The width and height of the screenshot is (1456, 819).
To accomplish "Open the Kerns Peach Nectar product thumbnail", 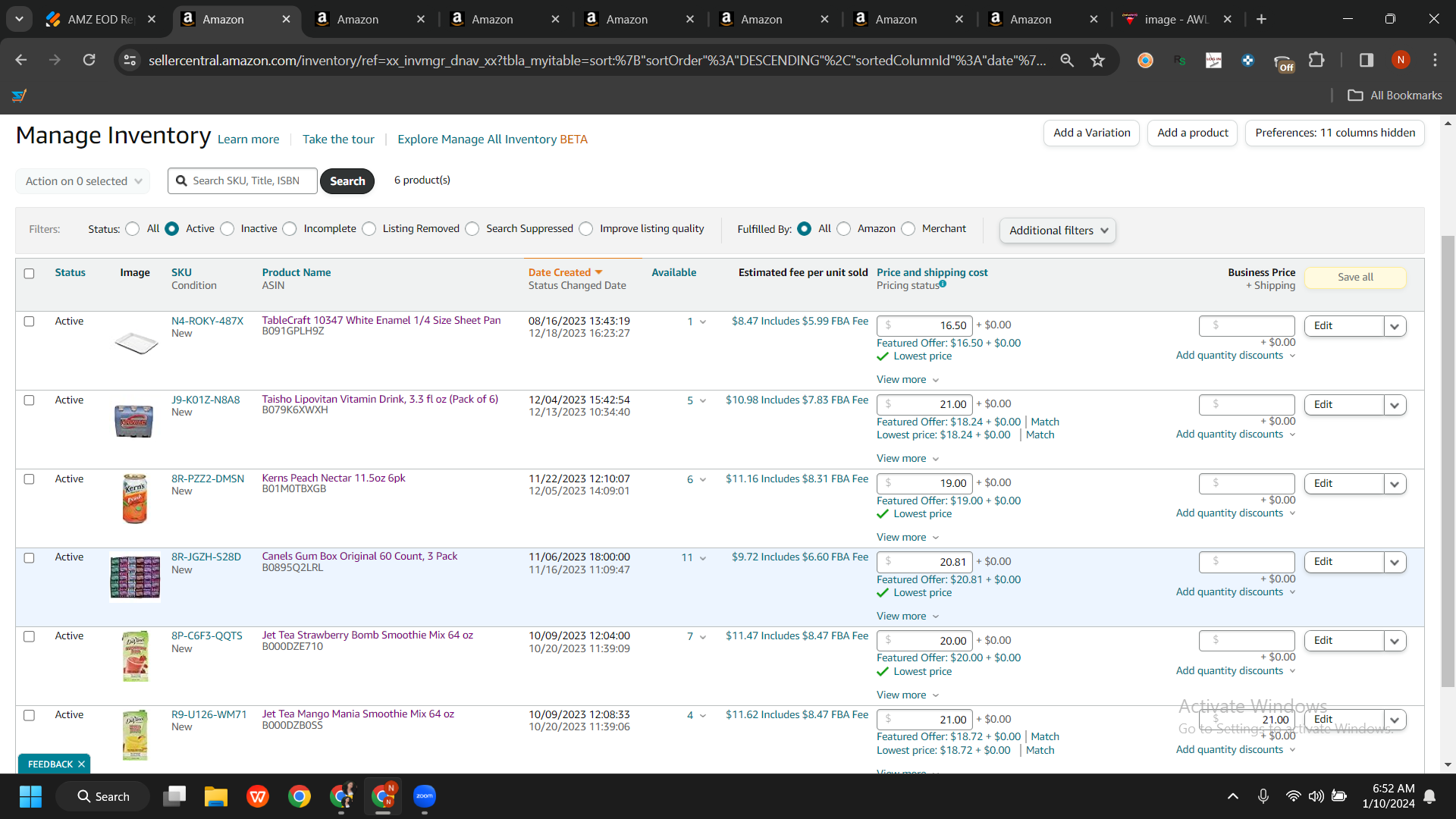I will tap(135, 499).
